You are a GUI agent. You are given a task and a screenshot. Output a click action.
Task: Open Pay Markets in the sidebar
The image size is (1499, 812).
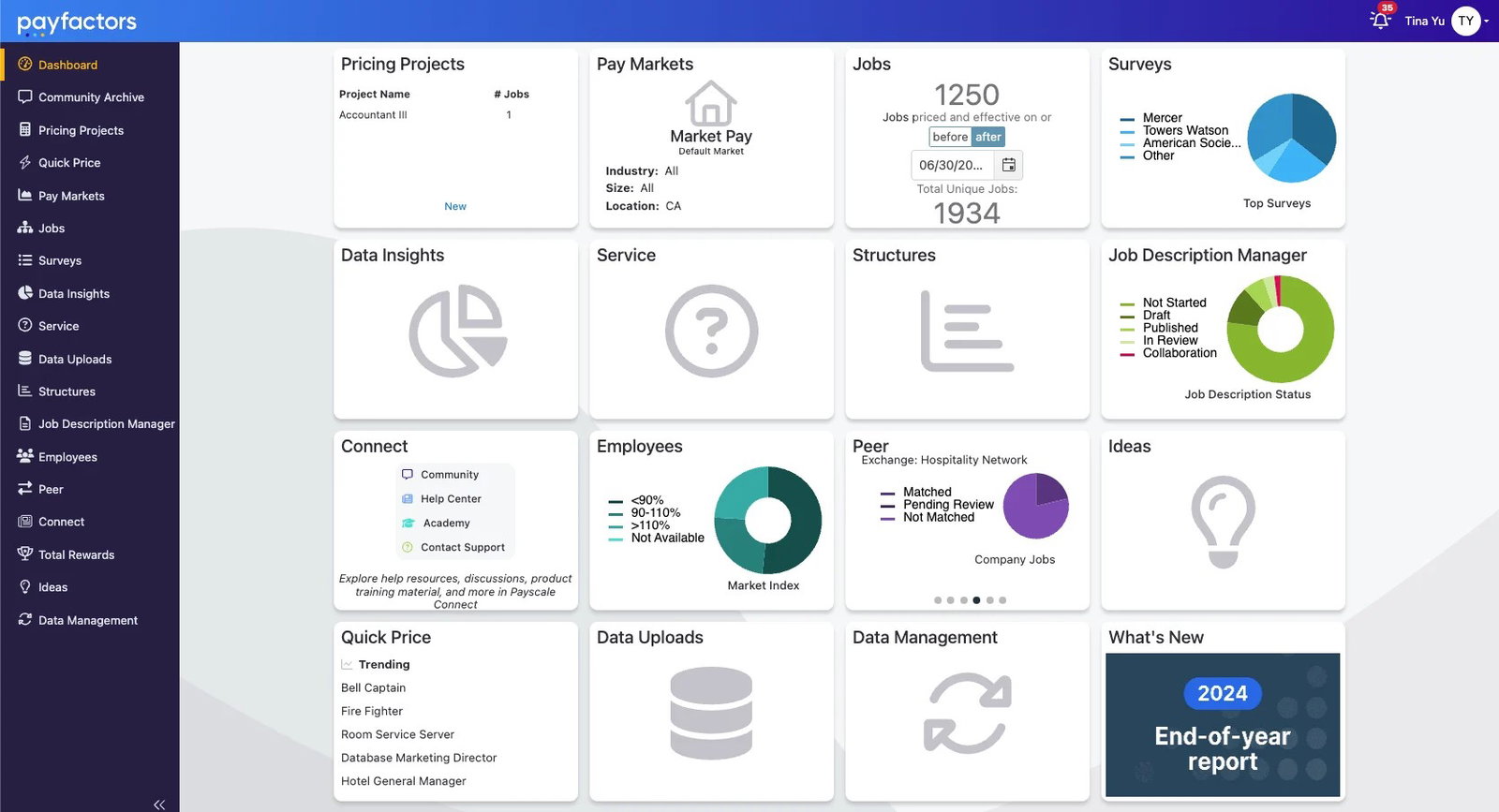click(x=90, y=196)
